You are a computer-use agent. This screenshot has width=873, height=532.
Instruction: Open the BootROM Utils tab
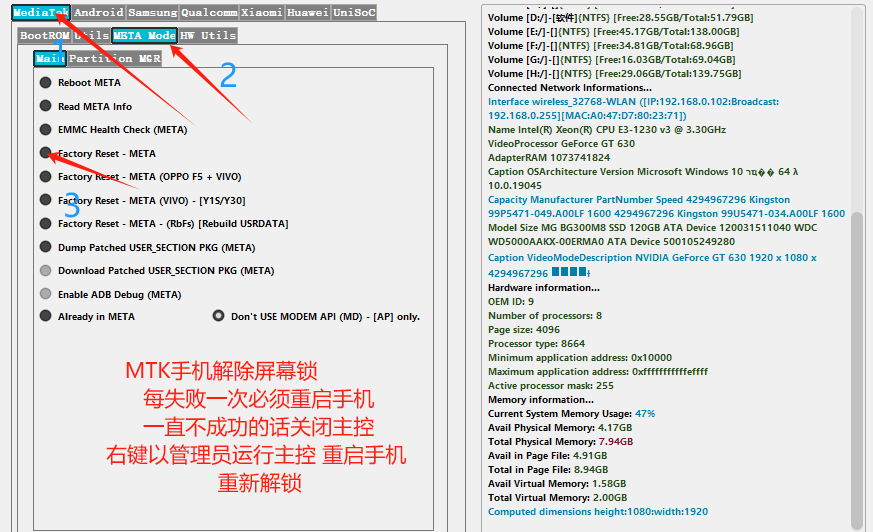click(x=64, y=36)
